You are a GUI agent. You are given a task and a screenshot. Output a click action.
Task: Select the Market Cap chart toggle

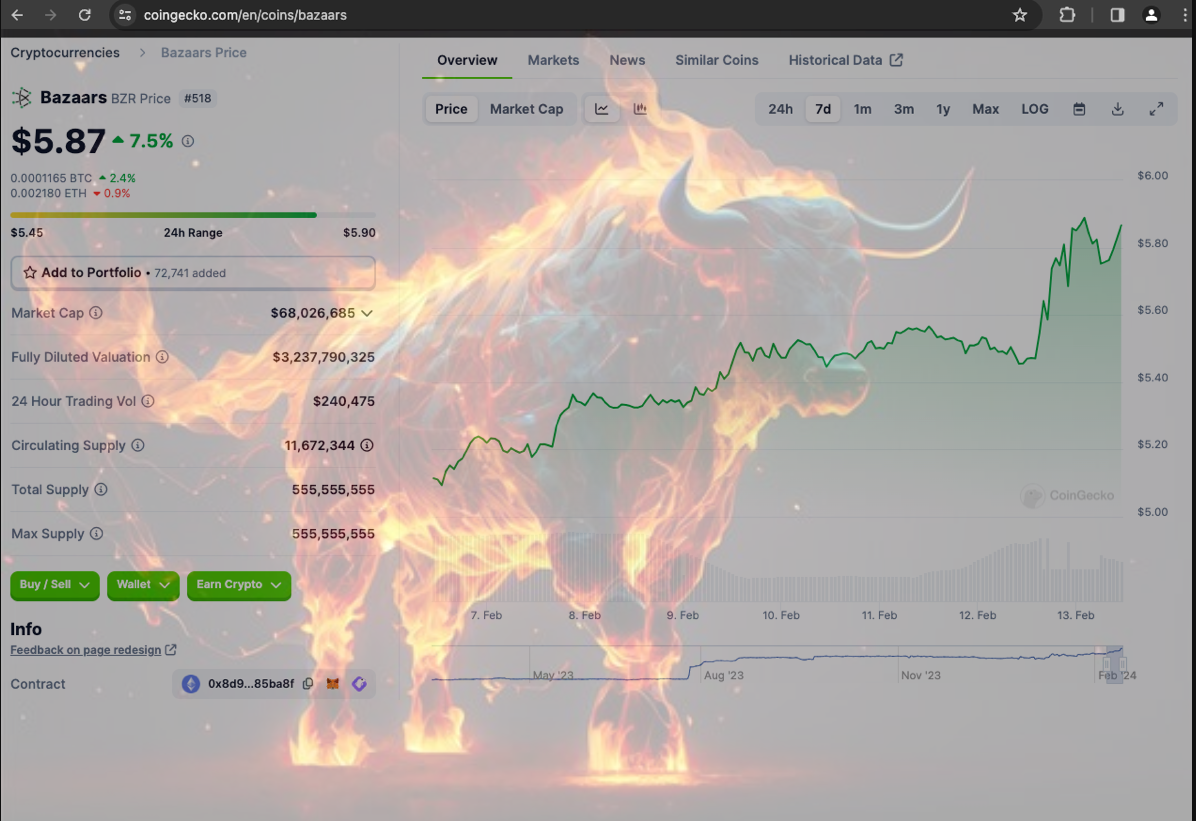(x=526, y=109)
